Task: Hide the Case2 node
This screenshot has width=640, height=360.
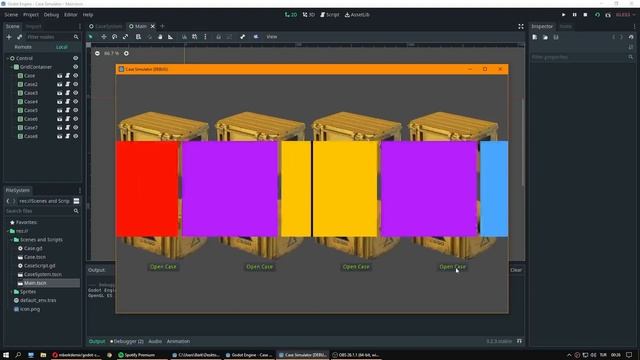Action: pyautogui.click(x=76, y=84)
